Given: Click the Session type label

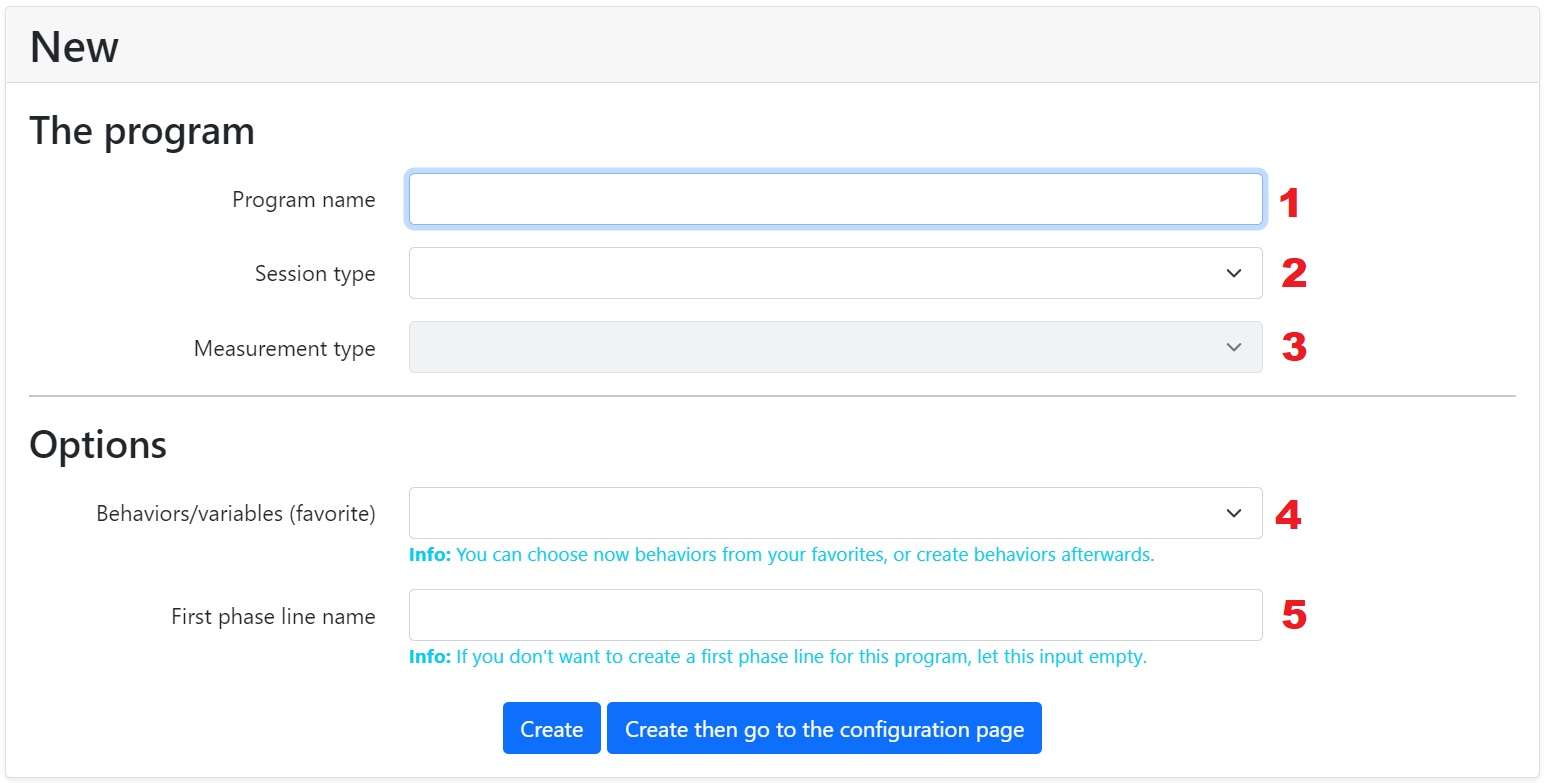Looking at the screenshot, I should [x=315, y=274].
